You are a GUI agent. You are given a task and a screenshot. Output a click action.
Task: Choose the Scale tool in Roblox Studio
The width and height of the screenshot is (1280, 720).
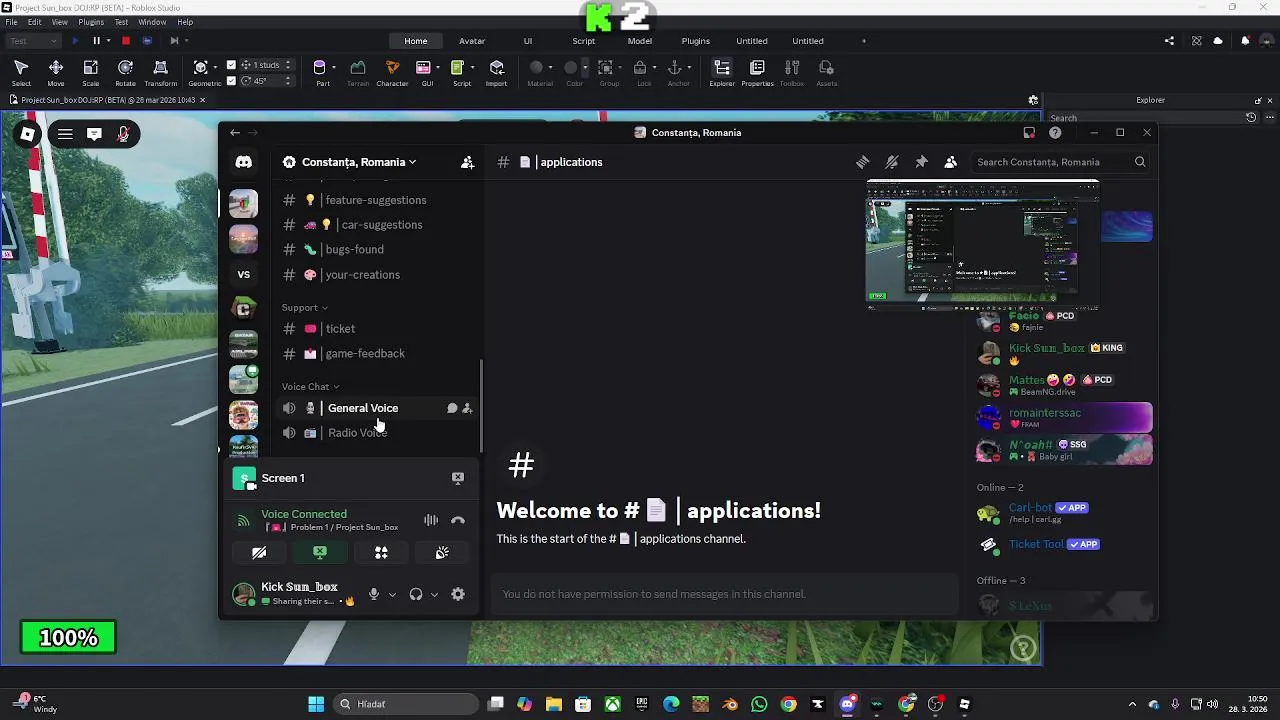pyautogui.click(x=90, y=72)
